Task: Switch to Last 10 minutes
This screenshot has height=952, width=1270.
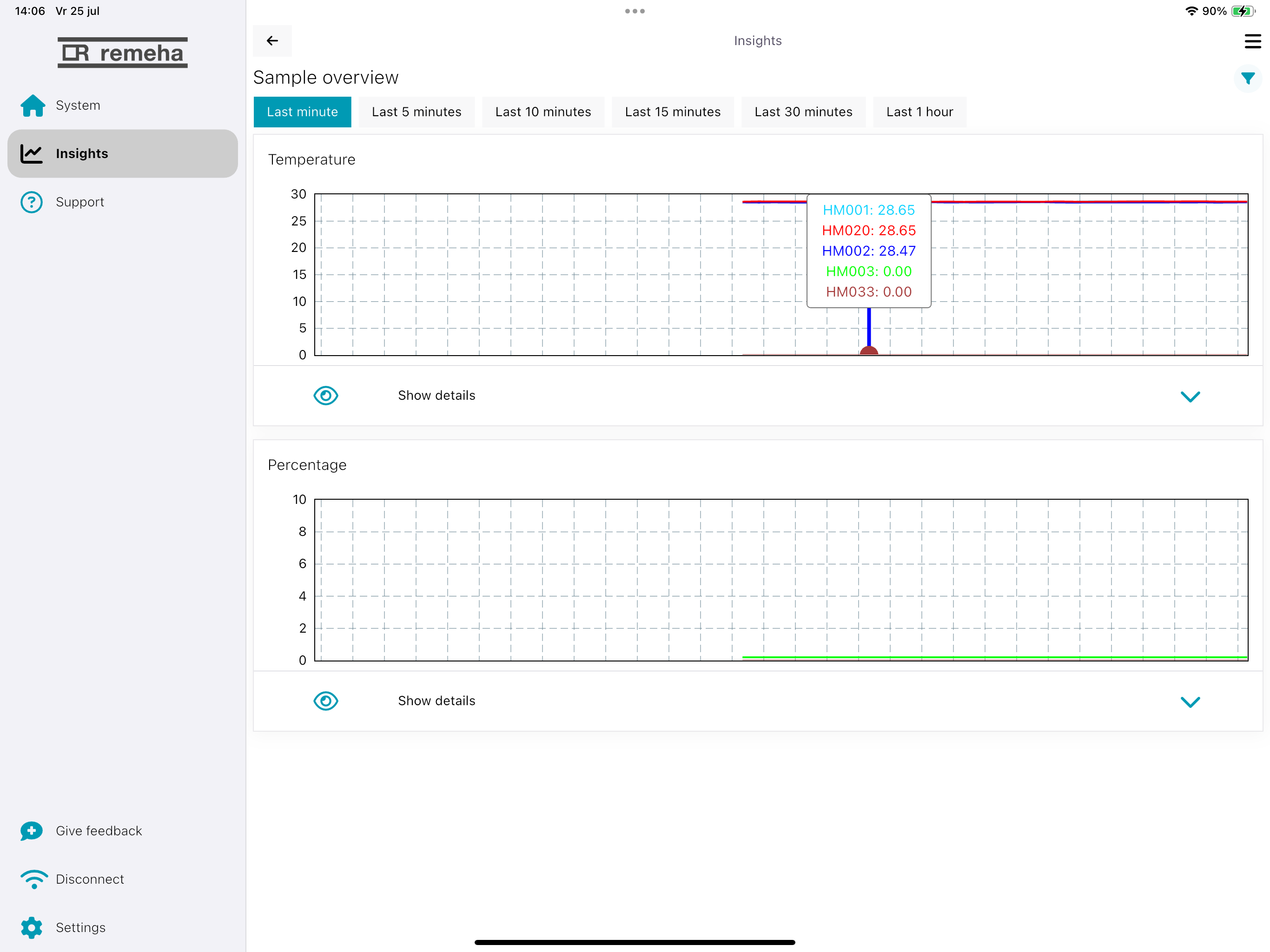Action: pyautogui.click(x=543, y=112)
